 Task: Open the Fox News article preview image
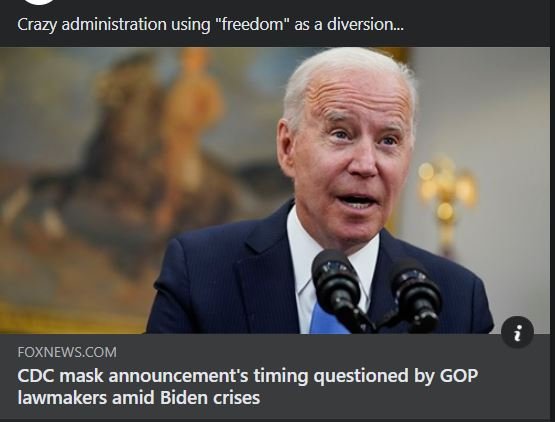(275, 190)
